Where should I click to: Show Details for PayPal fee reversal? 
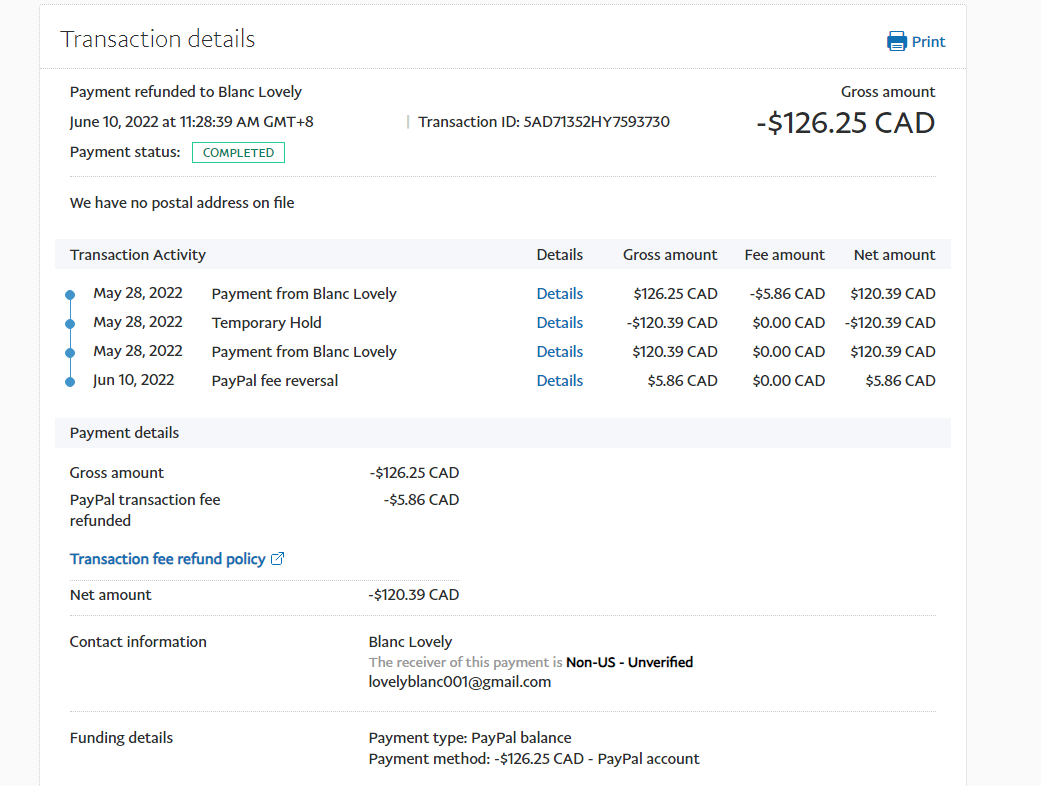559,381
